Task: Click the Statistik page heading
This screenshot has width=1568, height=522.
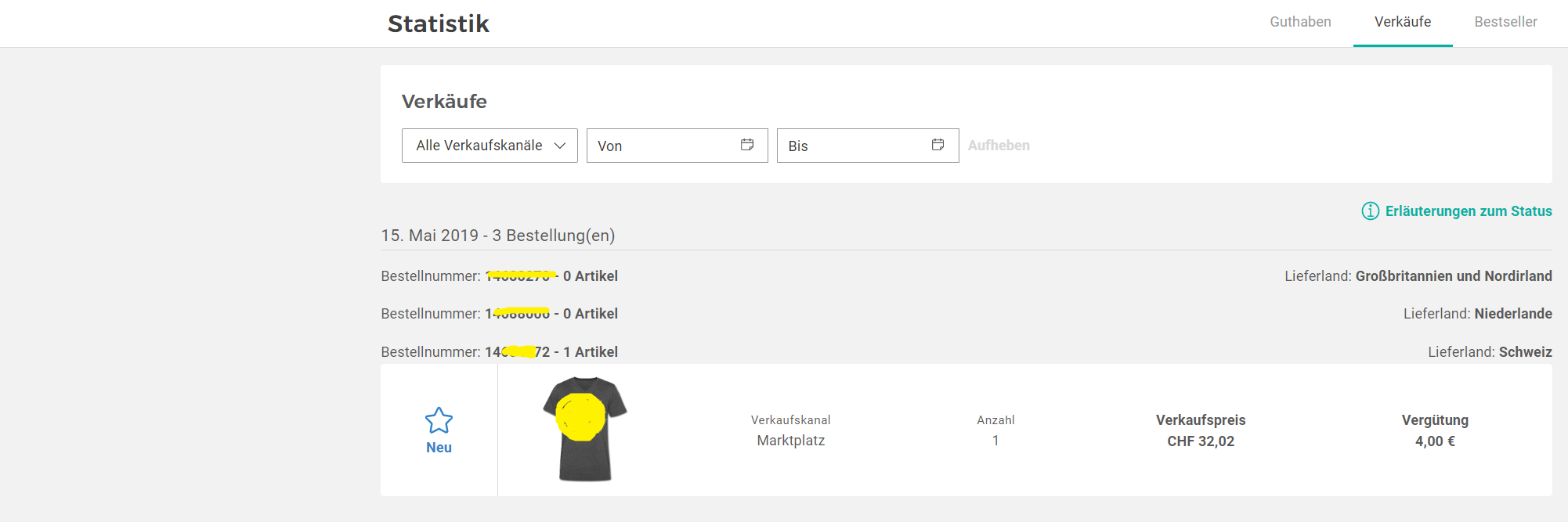Action: [438, 23]
